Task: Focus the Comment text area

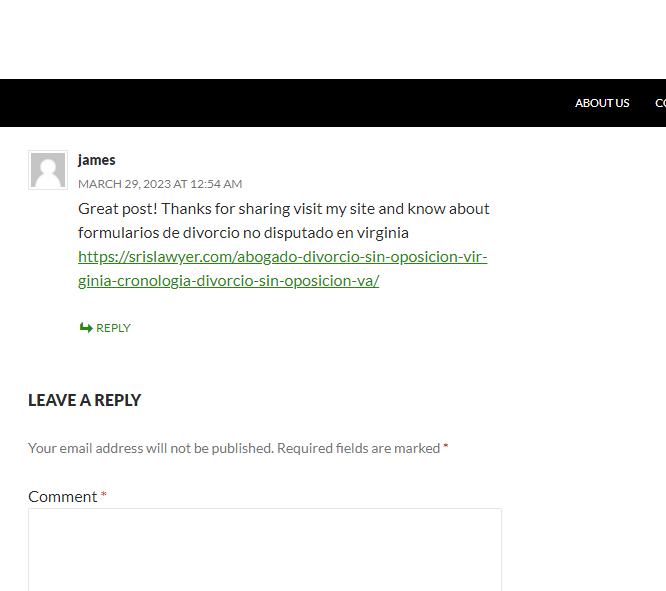Action: click(265, 549)
